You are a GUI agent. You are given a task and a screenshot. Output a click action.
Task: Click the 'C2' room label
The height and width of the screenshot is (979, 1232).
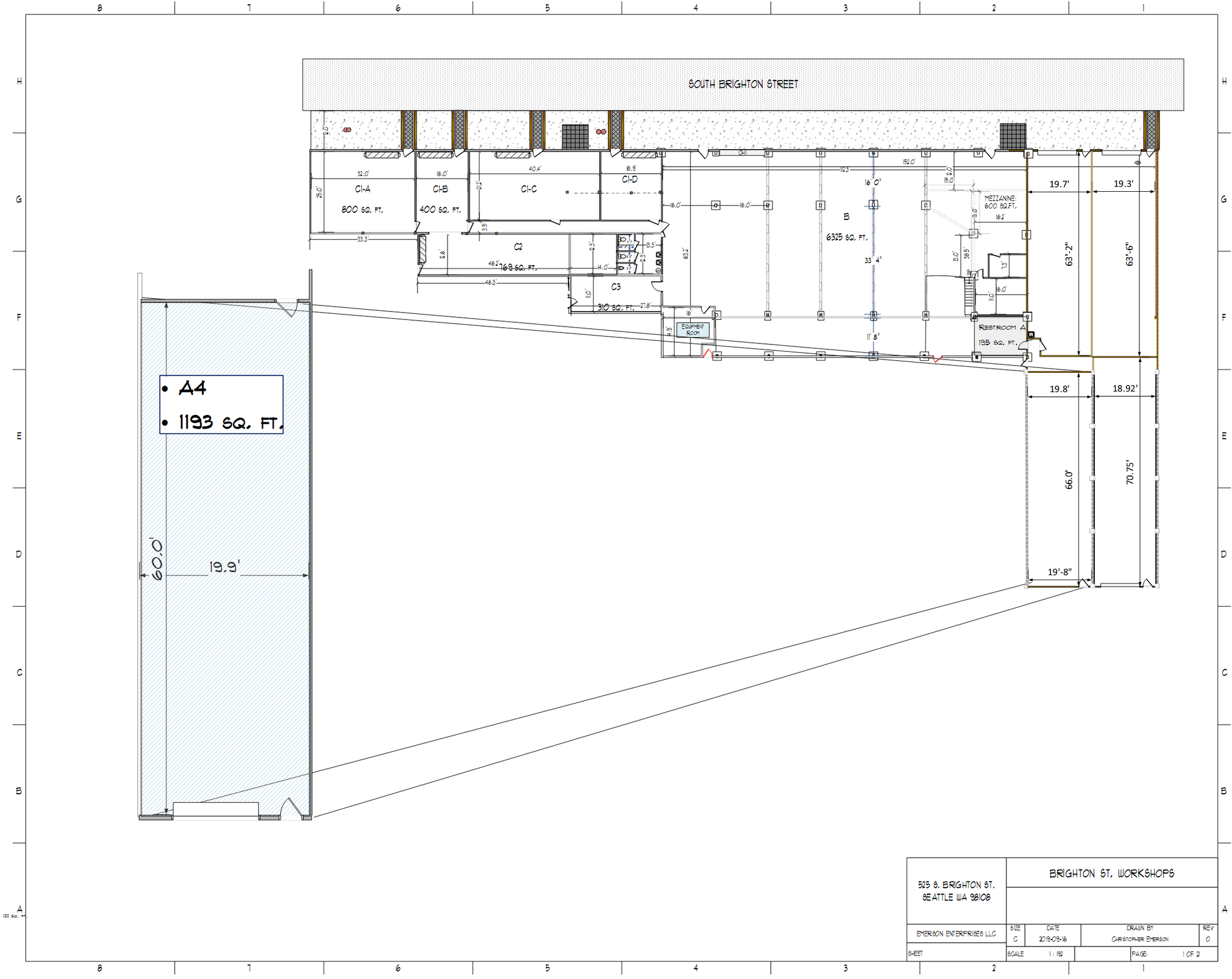pos(518,247)
